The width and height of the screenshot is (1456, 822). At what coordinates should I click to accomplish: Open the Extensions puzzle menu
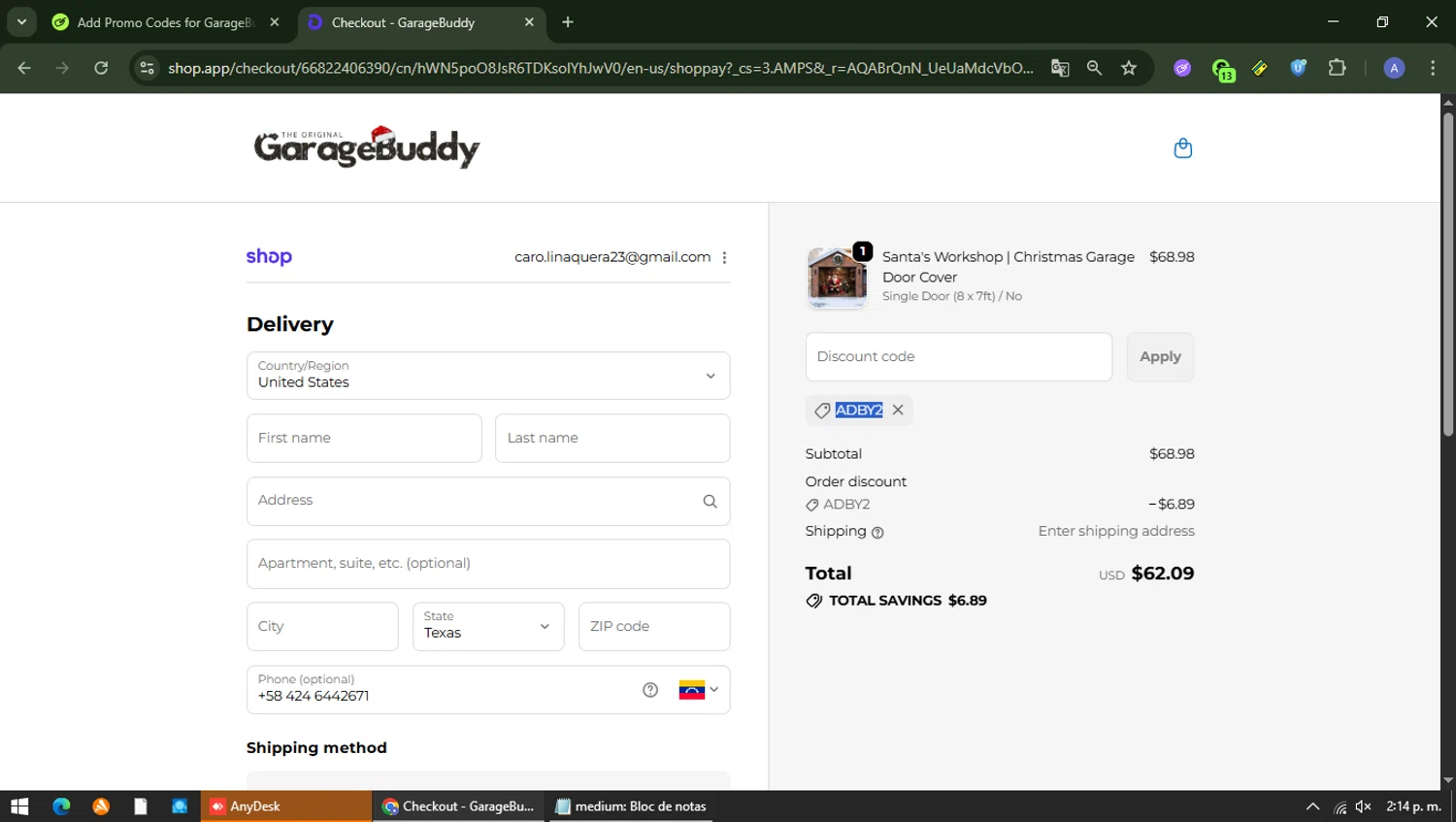[1338, 68]
